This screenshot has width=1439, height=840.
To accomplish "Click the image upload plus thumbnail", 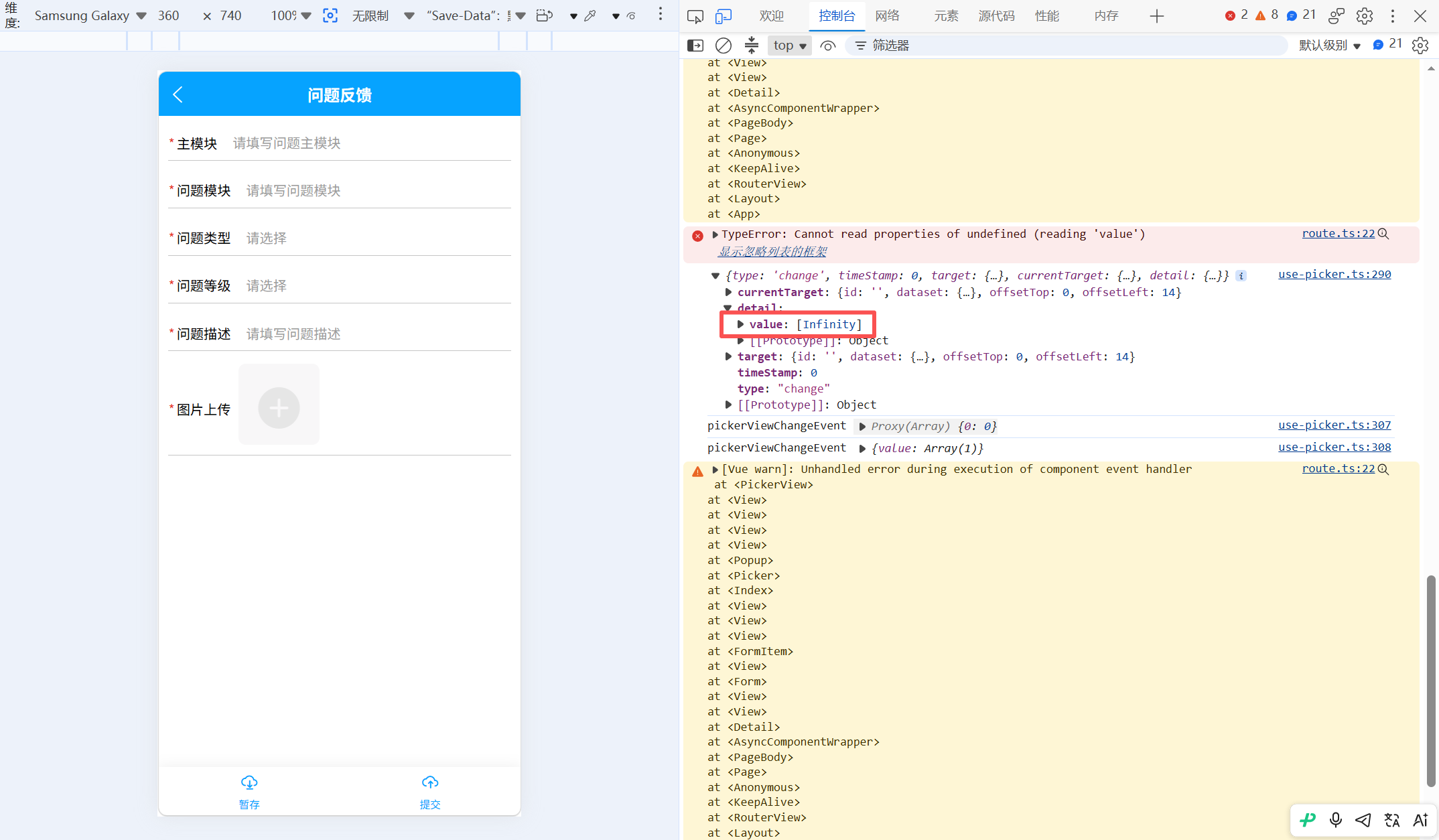I will pos(279,404).
